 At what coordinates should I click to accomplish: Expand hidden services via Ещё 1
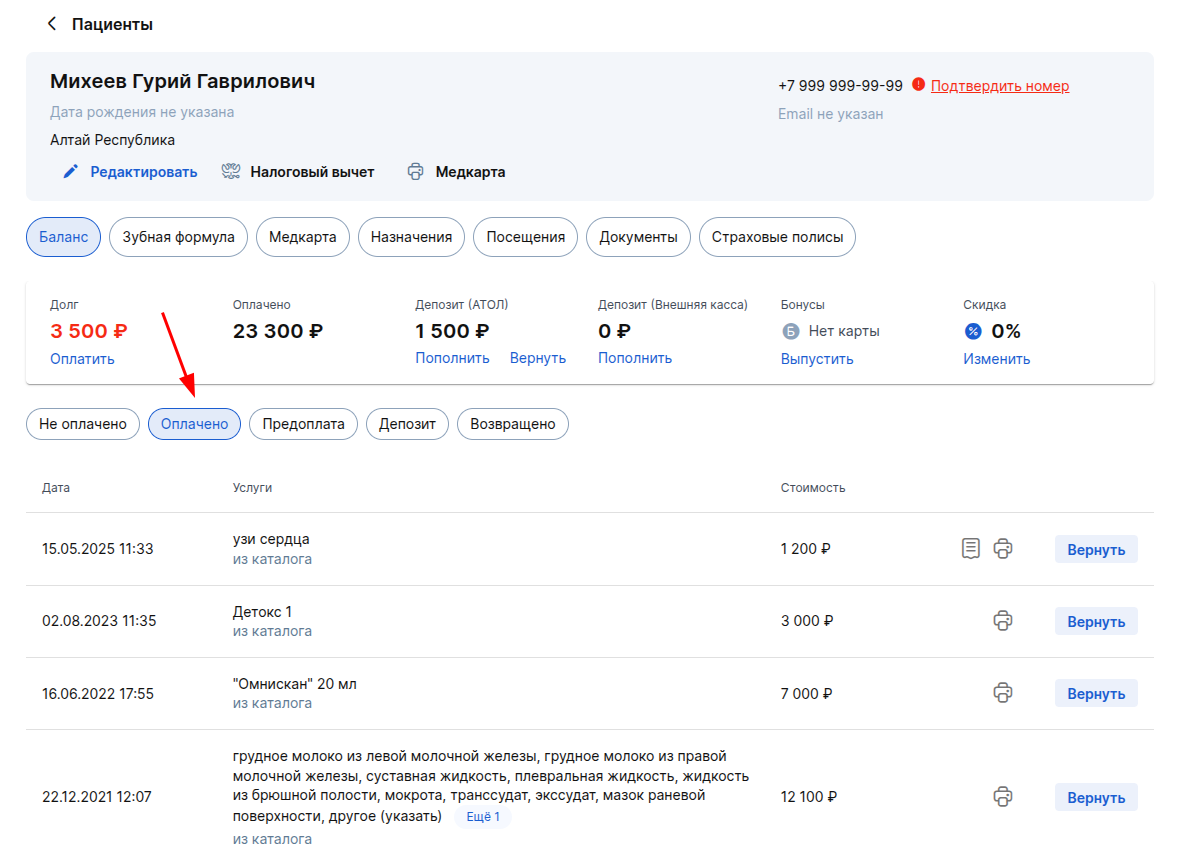click(483, 816)
